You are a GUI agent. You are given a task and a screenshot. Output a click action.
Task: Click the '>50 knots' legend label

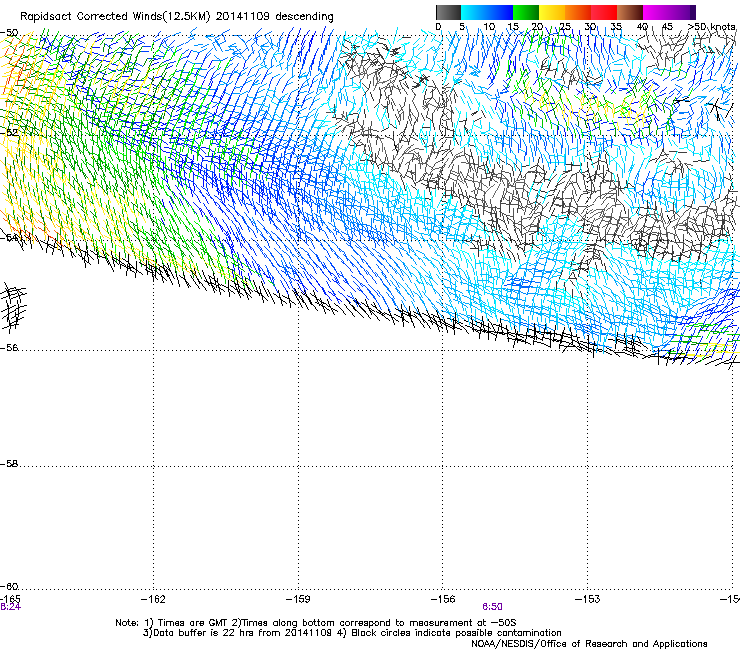pos(711,27)
